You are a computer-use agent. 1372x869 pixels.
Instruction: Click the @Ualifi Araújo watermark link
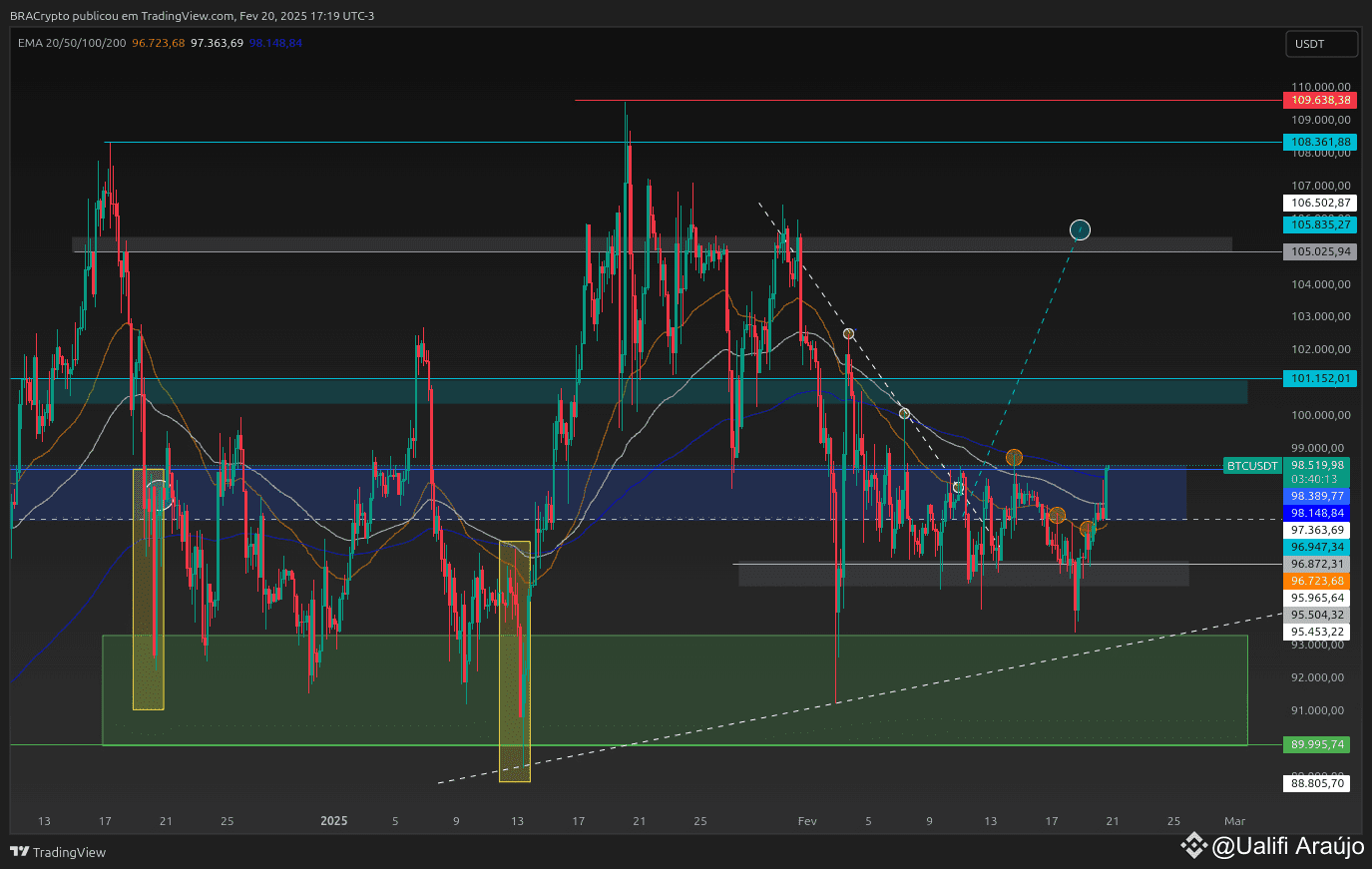coord(1287,846)
